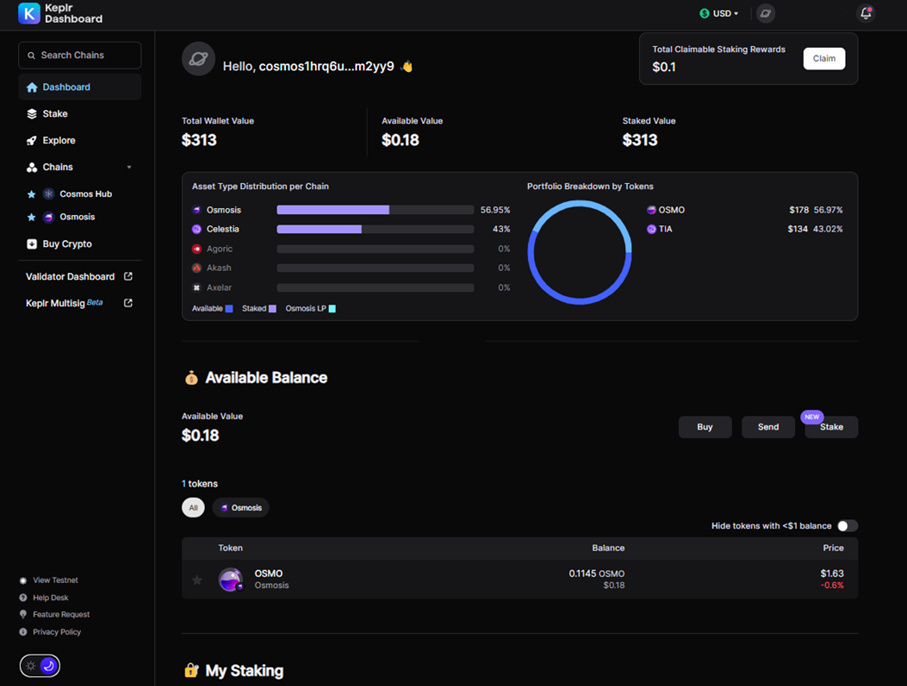Click the Validator Dashboard external link icon
The width and height of the screenshot is (907, 686).
128,276
